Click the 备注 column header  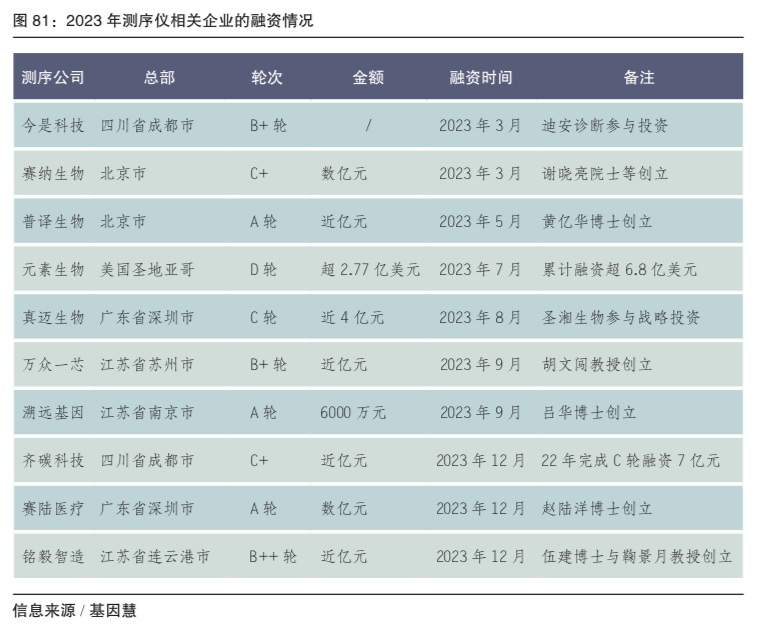(x=638, y=77)
